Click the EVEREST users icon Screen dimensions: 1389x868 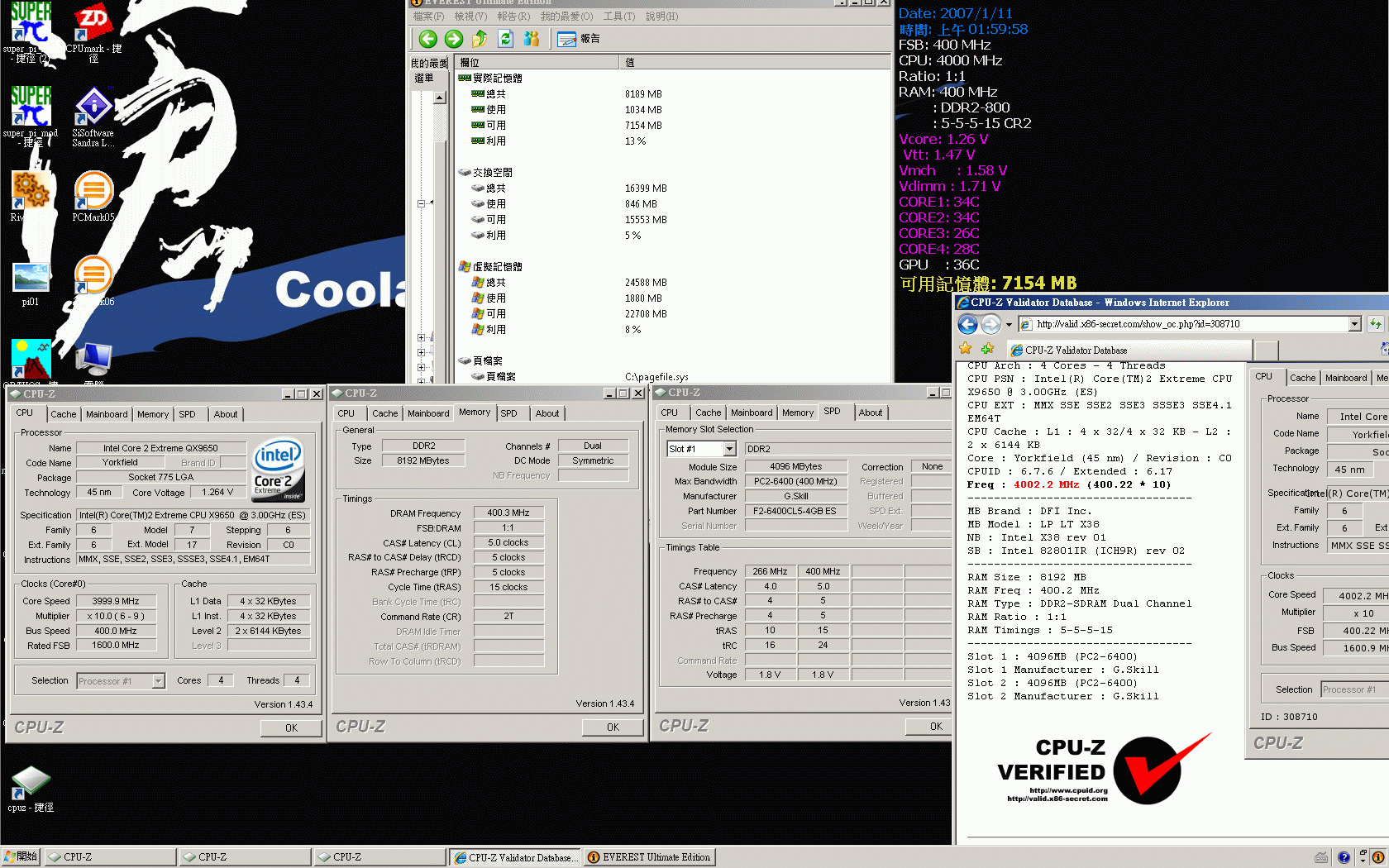click(x=532, y=39)
